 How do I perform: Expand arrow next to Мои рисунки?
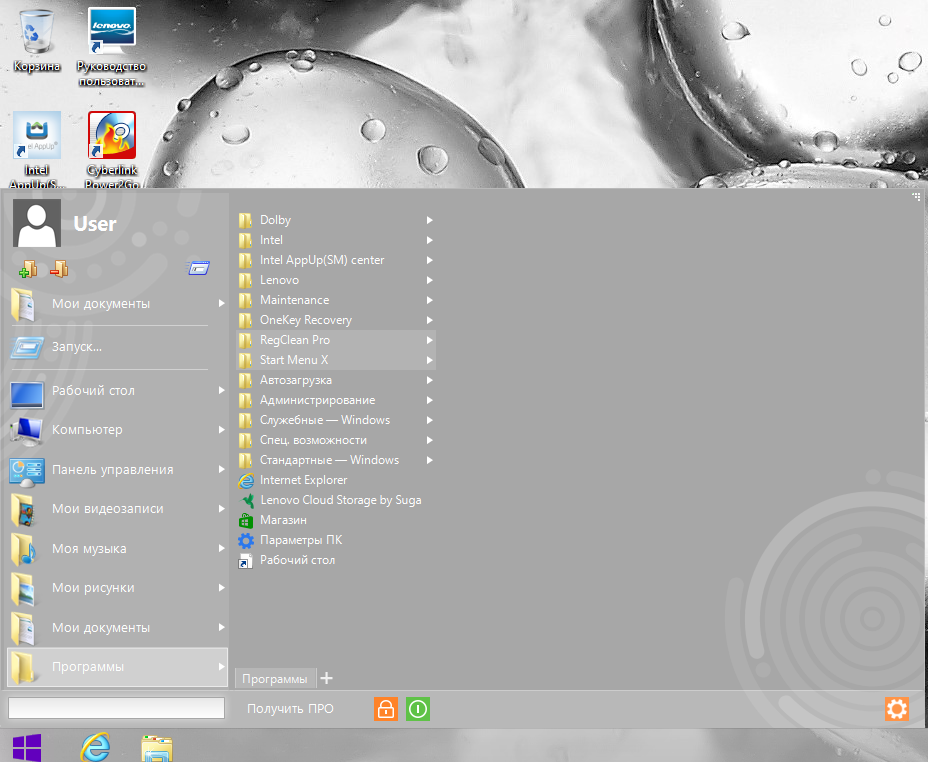[221, 587]
